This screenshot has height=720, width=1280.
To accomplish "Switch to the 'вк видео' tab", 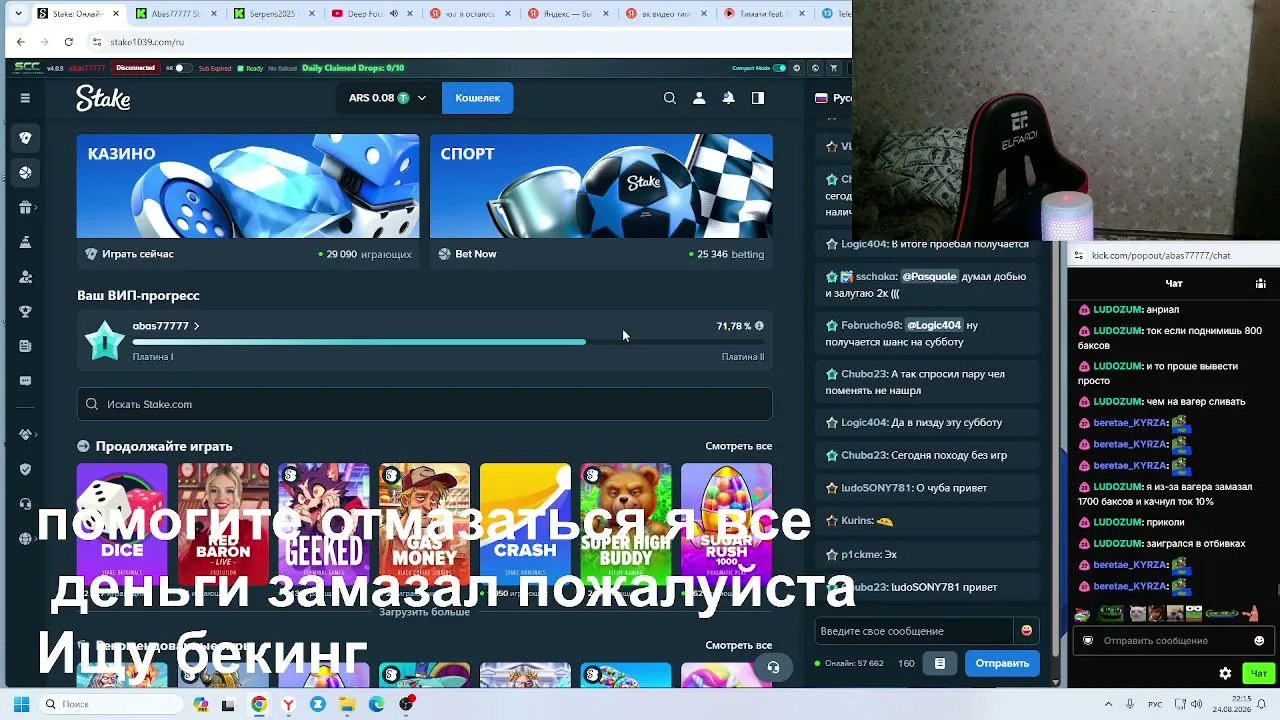I will [664, 14].
